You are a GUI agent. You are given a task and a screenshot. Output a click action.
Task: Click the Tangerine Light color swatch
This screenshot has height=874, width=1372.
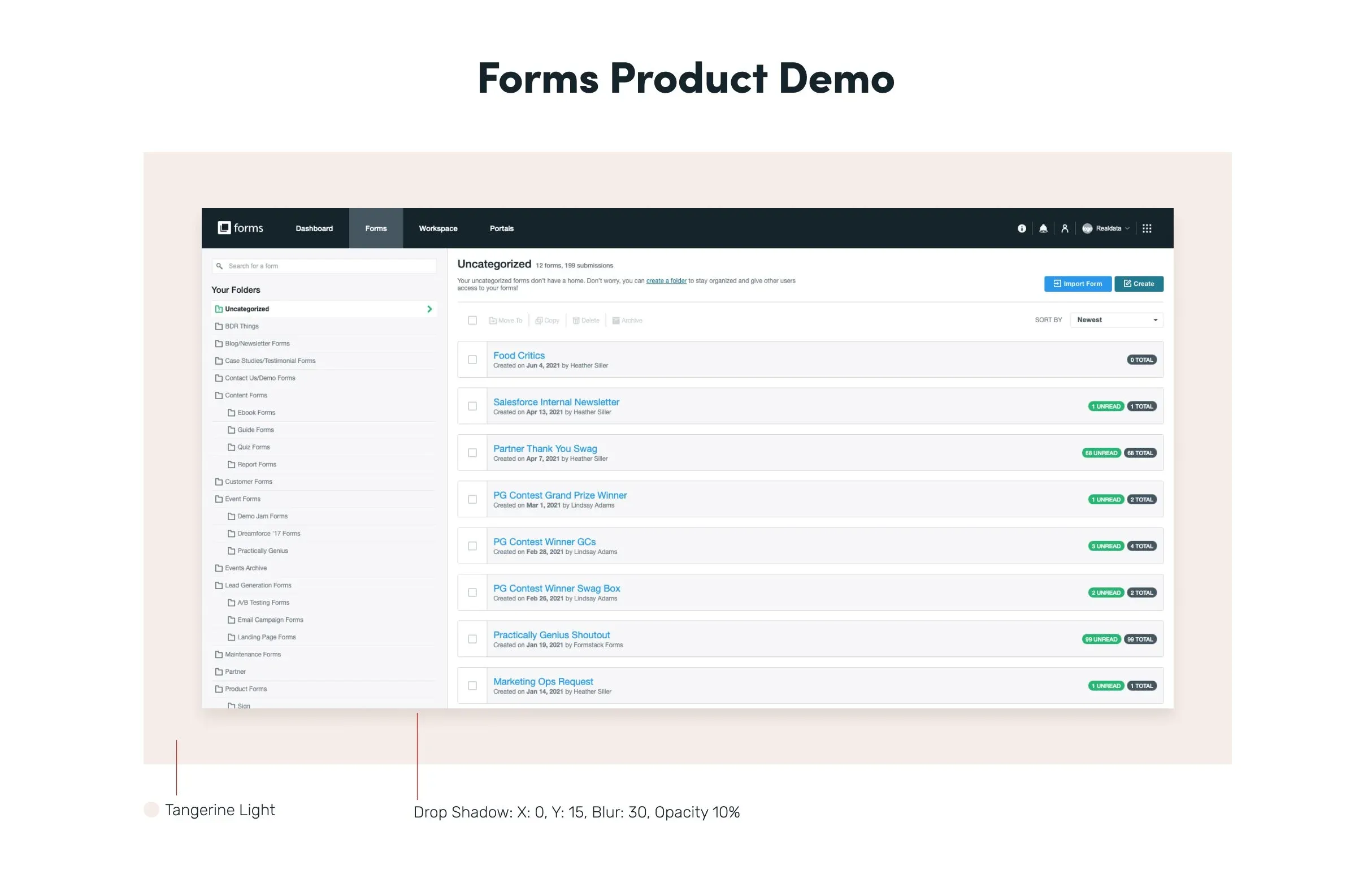point(151,810)
